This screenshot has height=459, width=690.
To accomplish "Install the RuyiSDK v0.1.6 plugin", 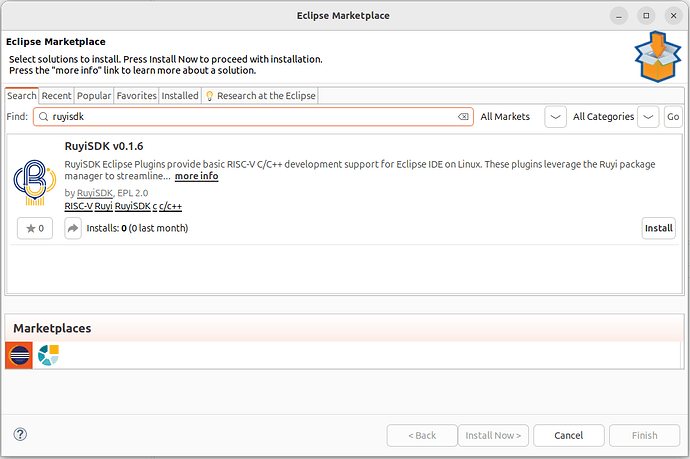I will [658, 228].
